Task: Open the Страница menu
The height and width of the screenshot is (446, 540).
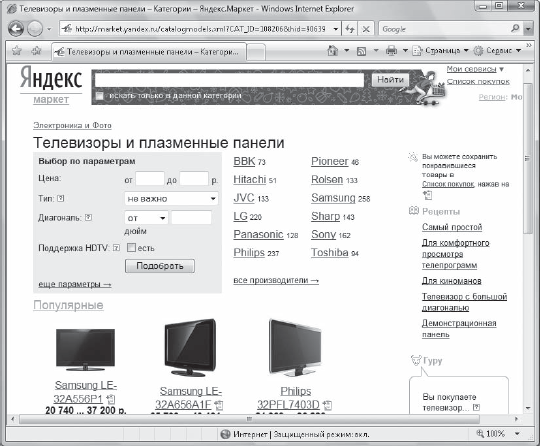Action: click(x=441, y=51)
